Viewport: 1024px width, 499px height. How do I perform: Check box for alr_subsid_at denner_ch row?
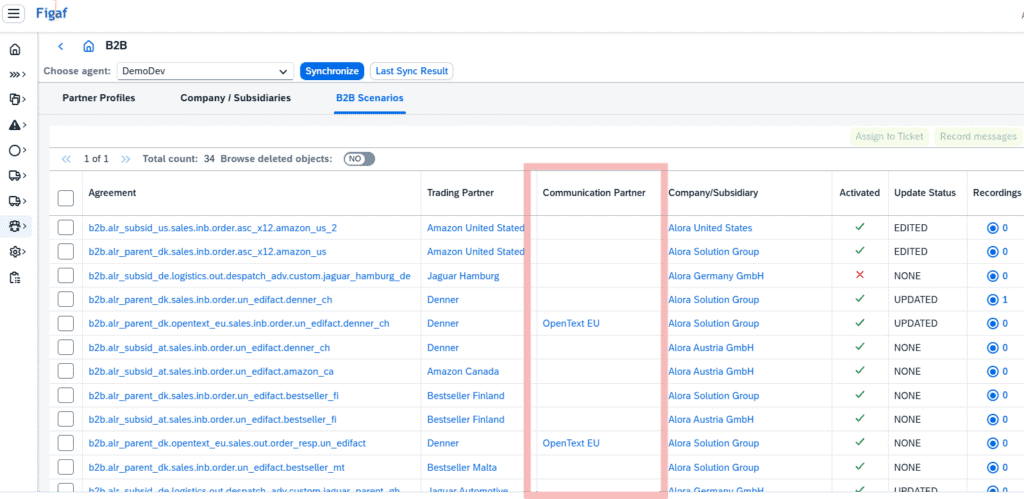65,347
